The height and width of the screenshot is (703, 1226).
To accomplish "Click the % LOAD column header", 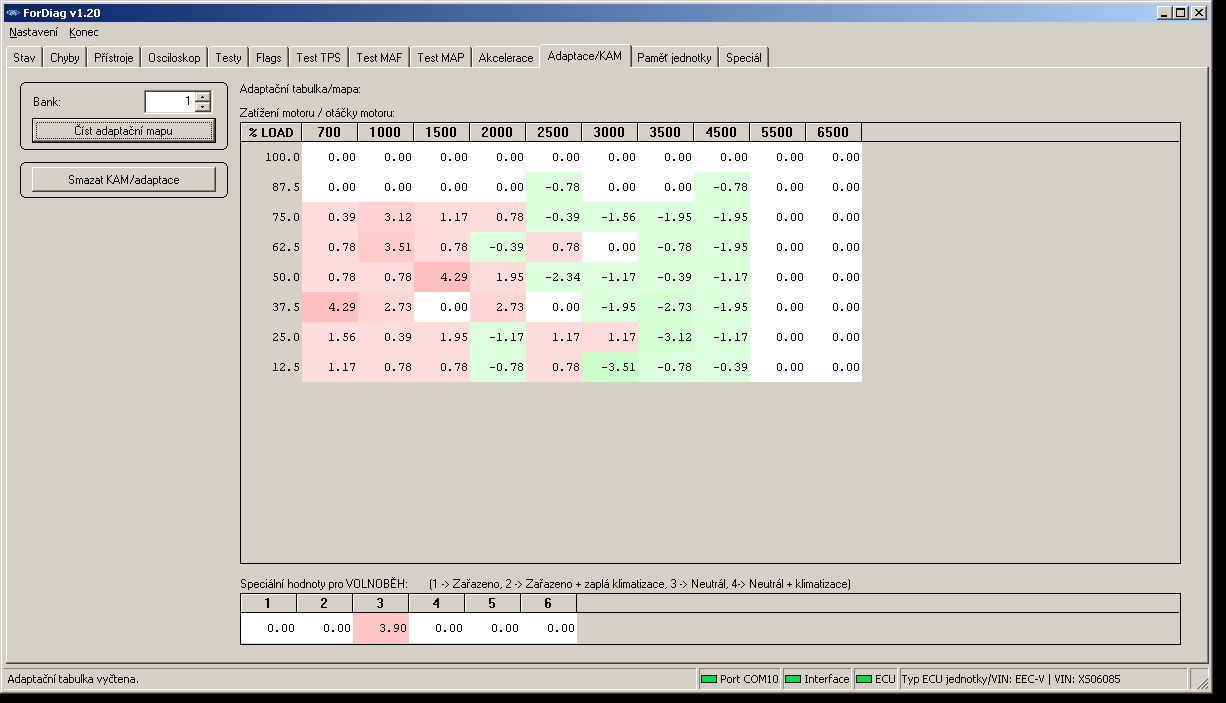I will coord(271,132).
